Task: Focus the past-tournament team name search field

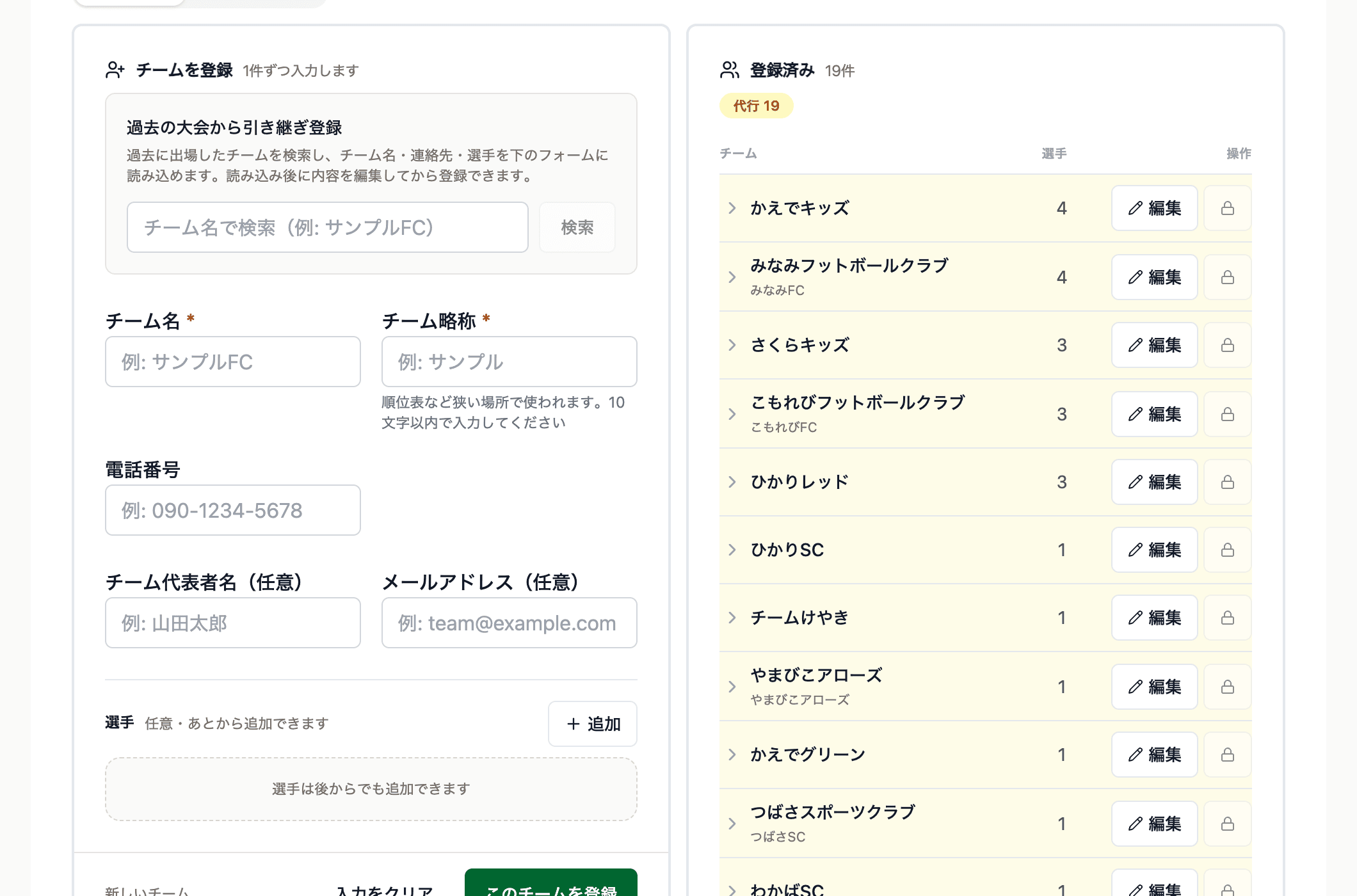Action: point(328,227)
